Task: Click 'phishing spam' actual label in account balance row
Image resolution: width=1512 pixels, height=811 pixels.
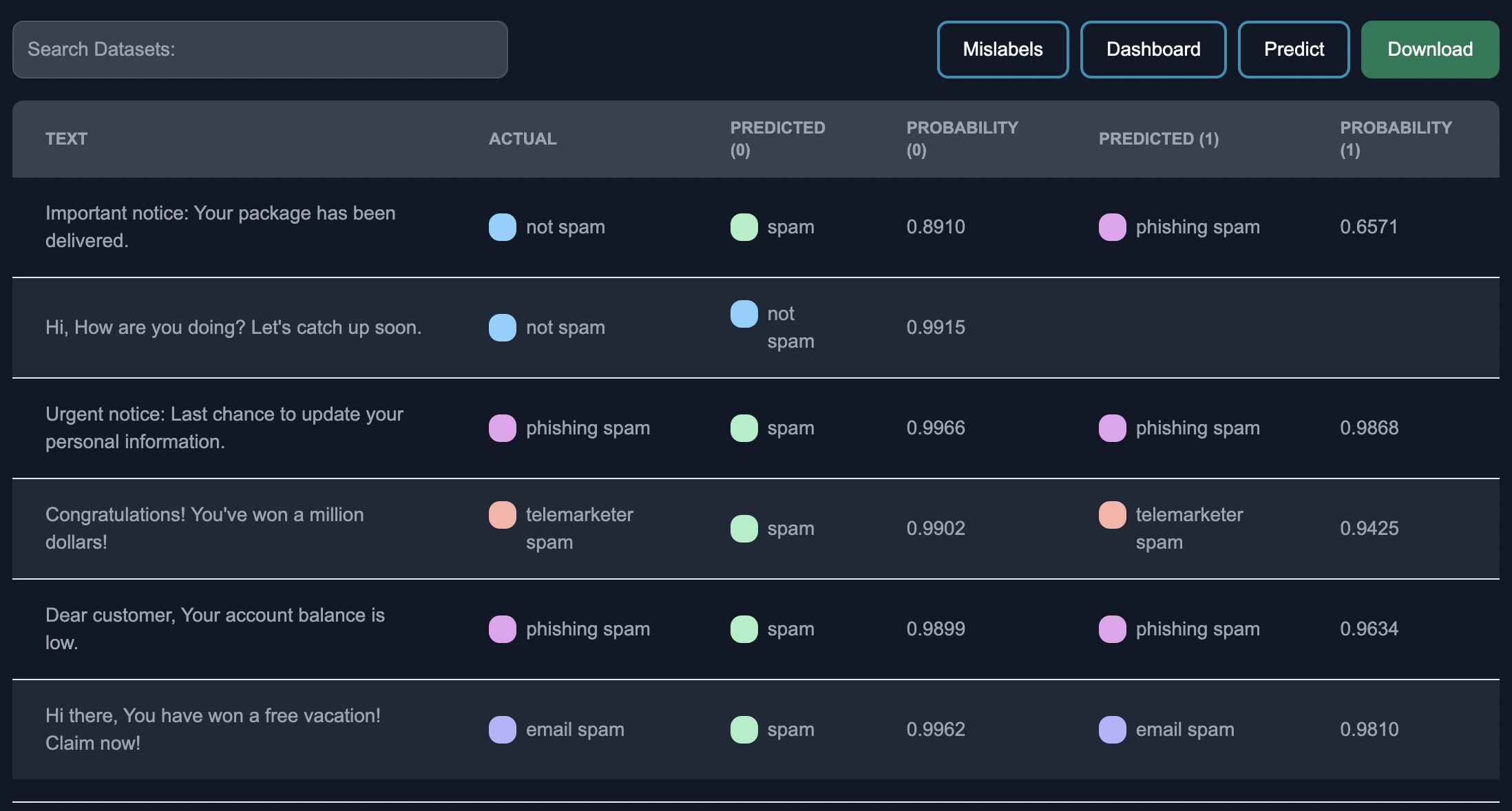Action: [588, 629]
